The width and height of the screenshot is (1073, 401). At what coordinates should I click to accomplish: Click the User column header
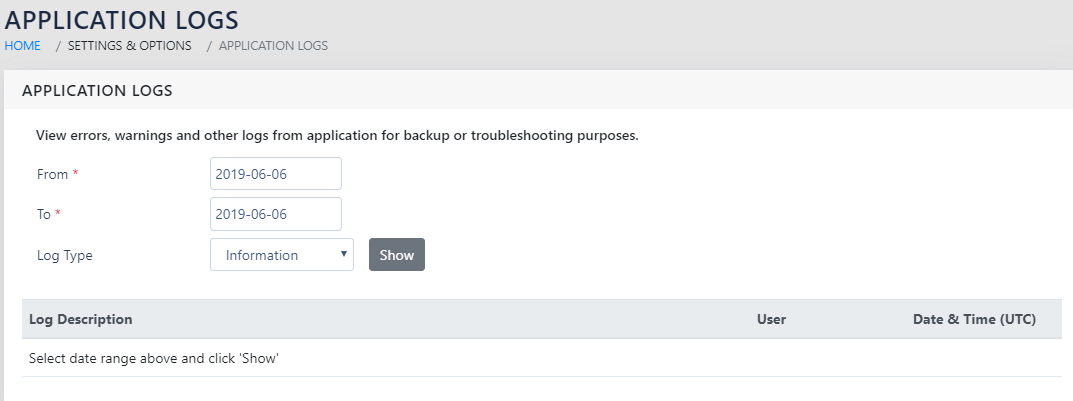tap(771, 320)
